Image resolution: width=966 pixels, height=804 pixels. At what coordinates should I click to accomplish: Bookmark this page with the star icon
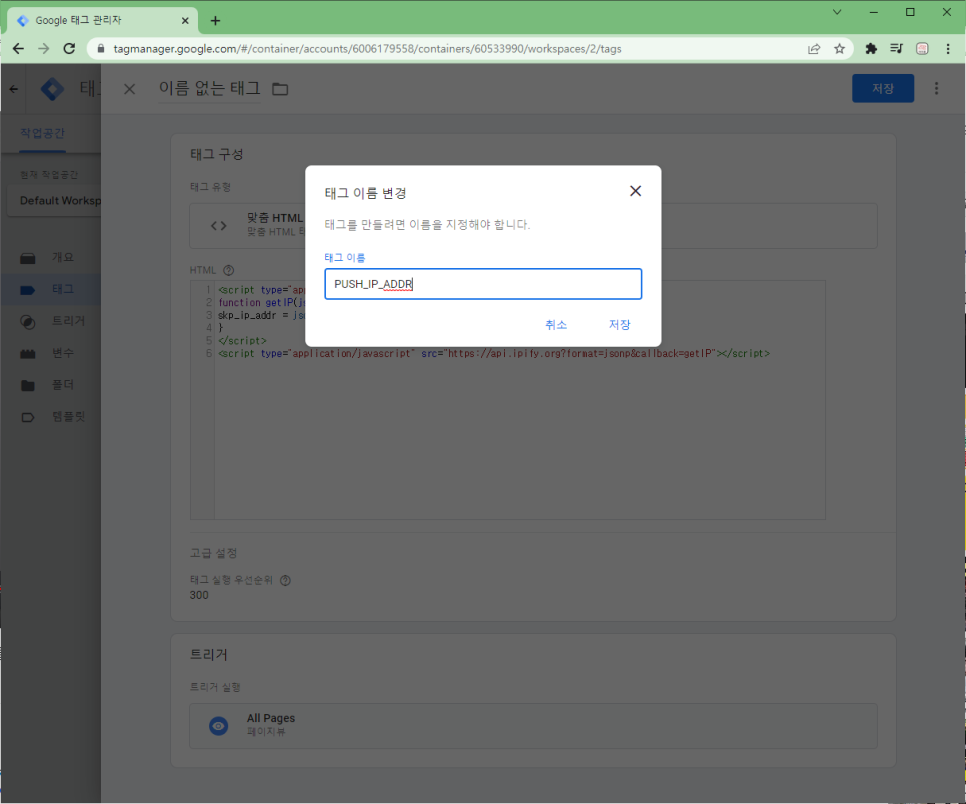(839, 49)
